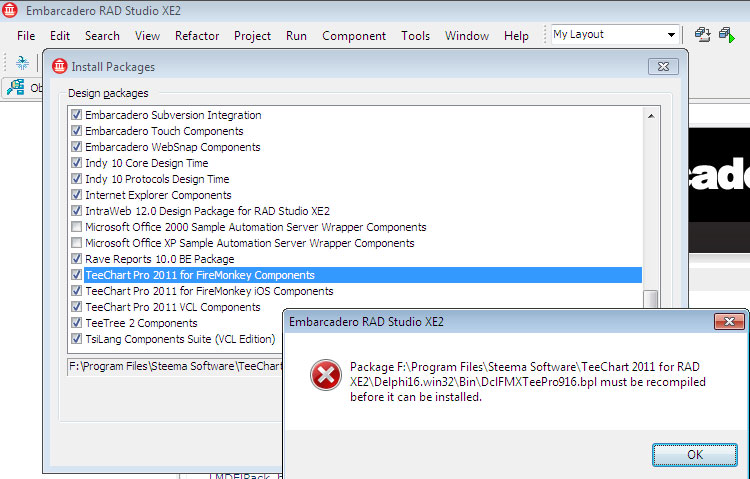Click the snowflake toolbar icon on the left

point(22,63)
